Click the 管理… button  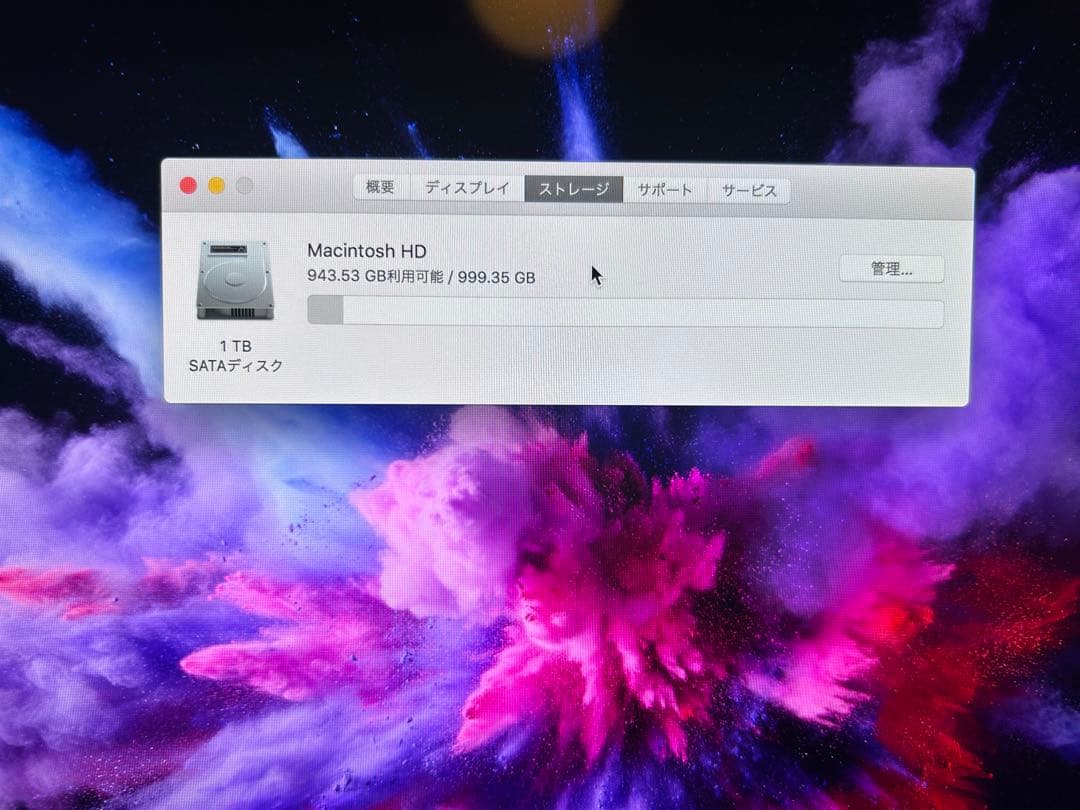coord(891,269)
